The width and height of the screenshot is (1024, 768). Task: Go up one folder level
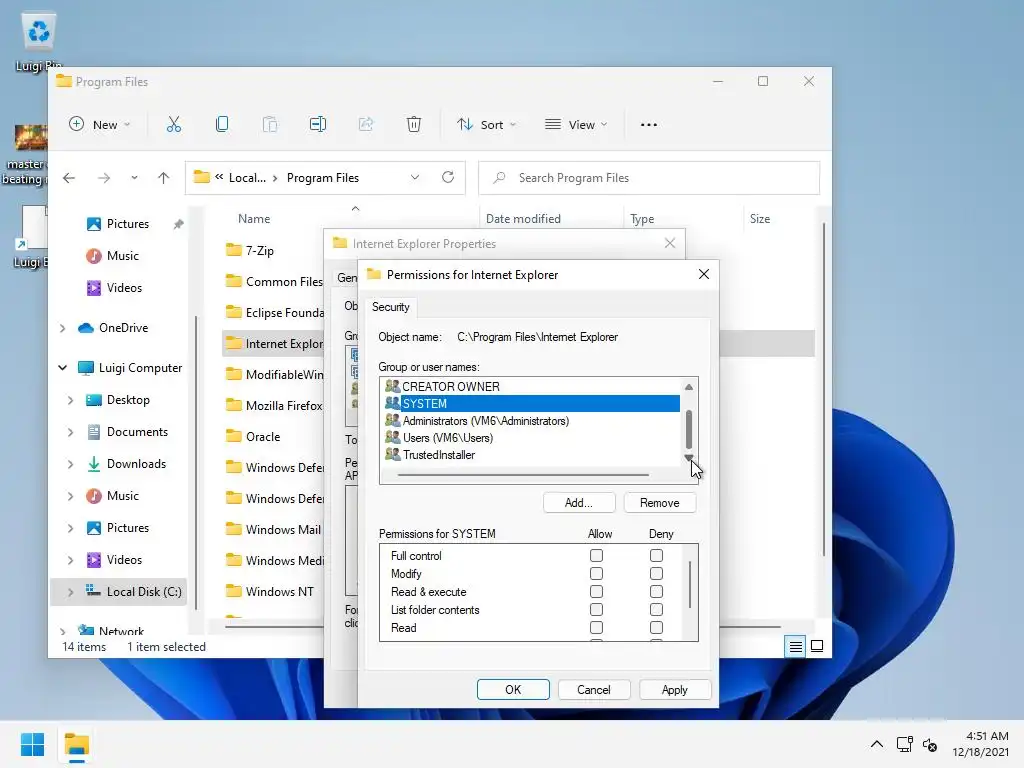click(x=163, y=178)
